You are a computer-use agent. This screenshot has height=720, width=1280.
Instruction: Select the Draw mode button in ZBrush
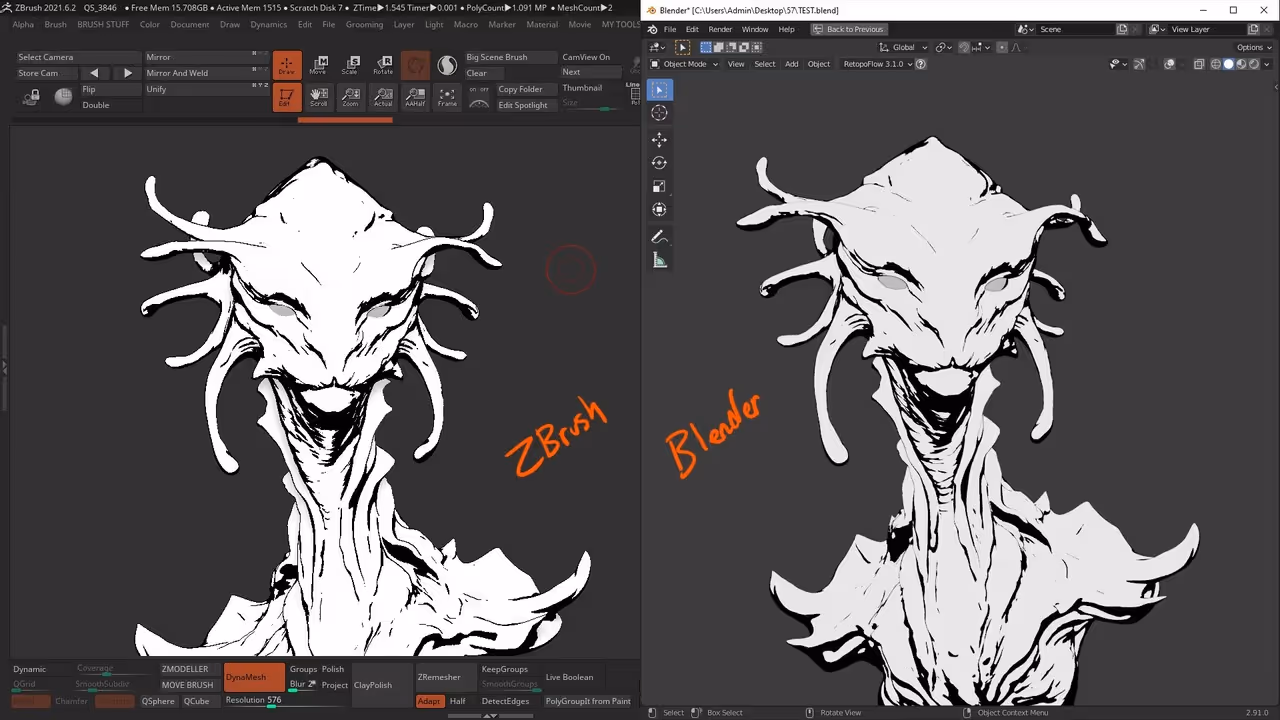click(x=286, y=66)
